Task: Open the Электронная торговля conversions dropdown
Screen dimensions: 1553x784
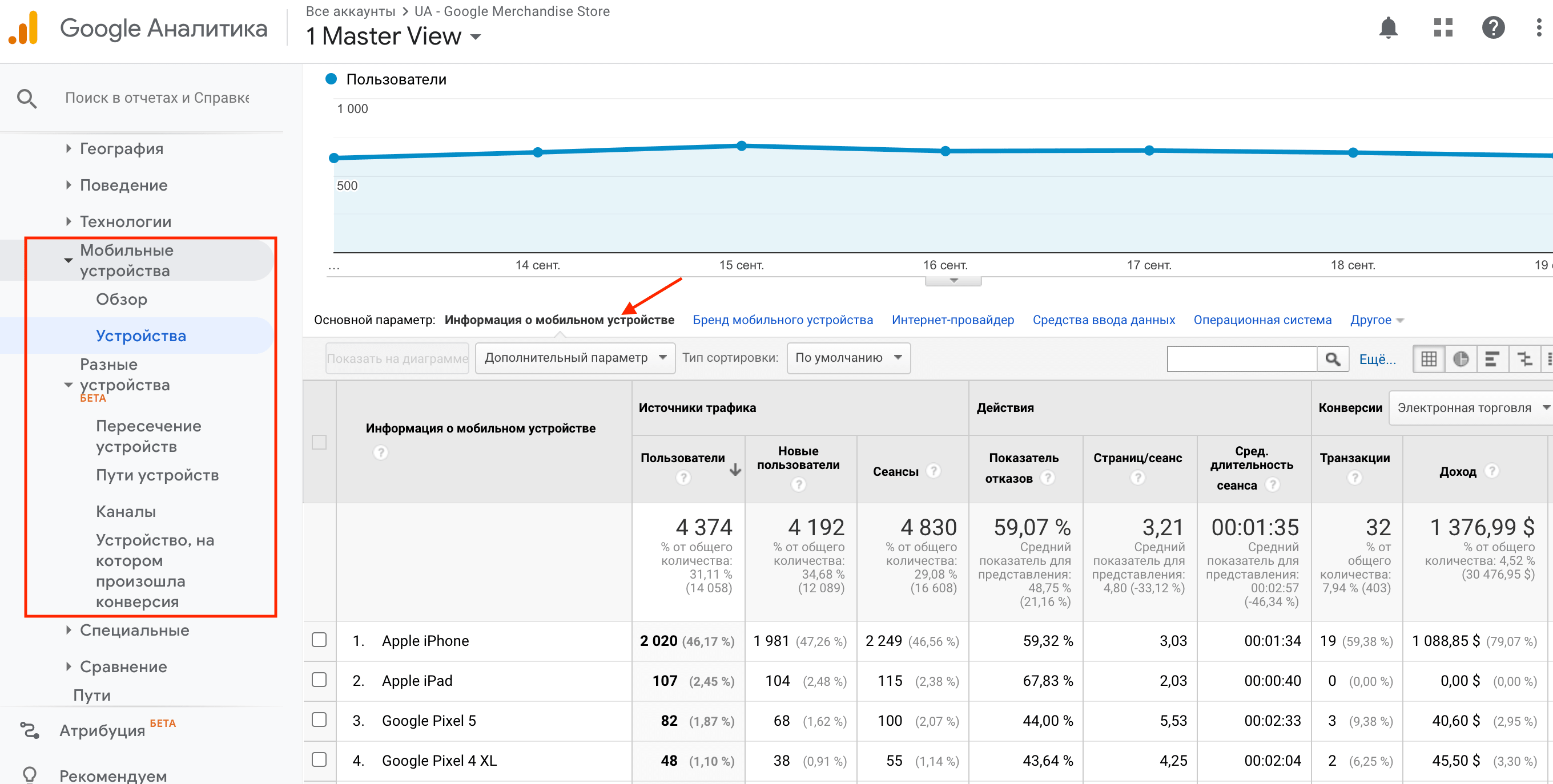Action: tap(1471, 408)
